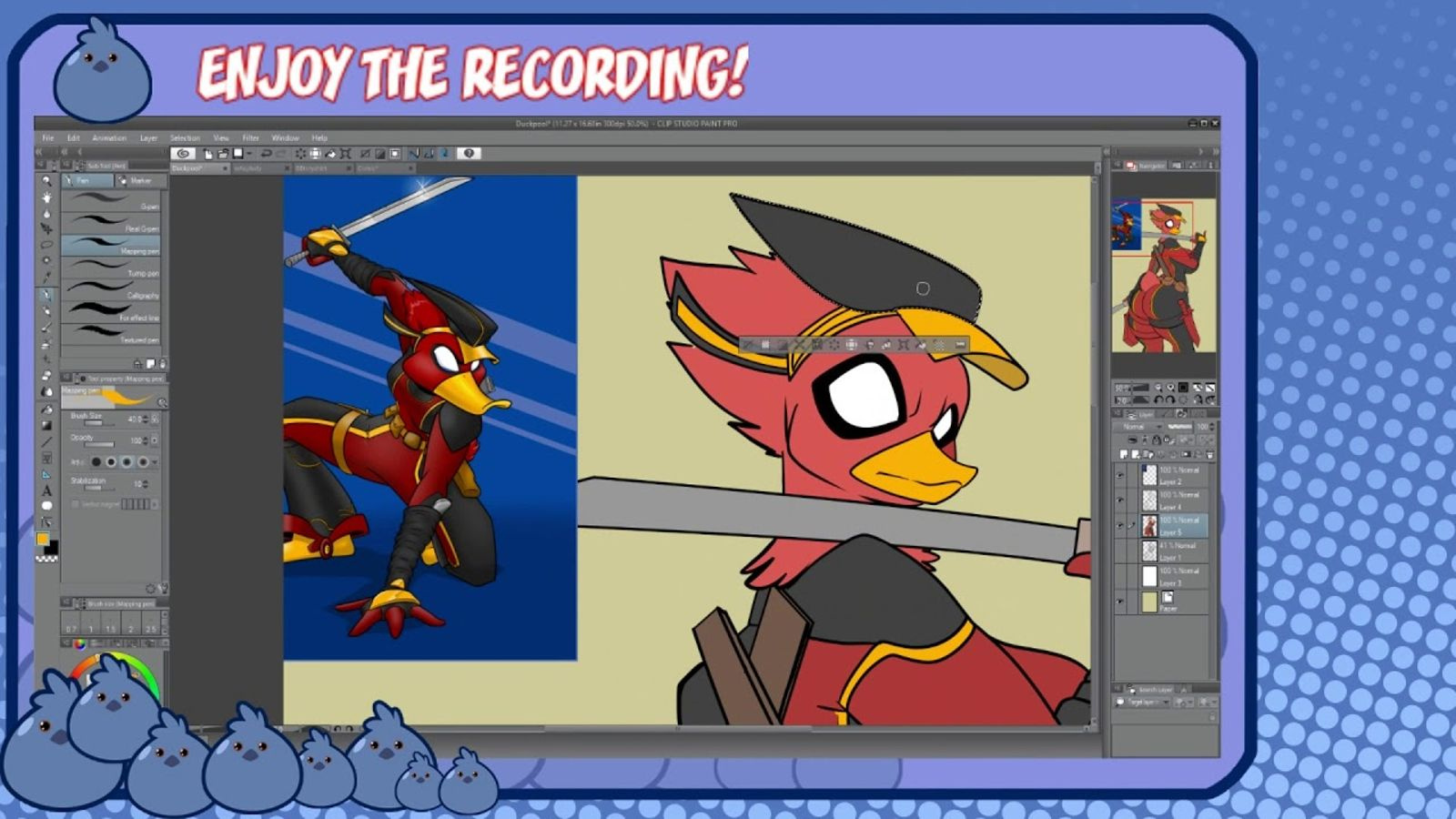Viewport: 1456px width, 819px height.
Task: Open the Animation menu
Action: point(109,138)
